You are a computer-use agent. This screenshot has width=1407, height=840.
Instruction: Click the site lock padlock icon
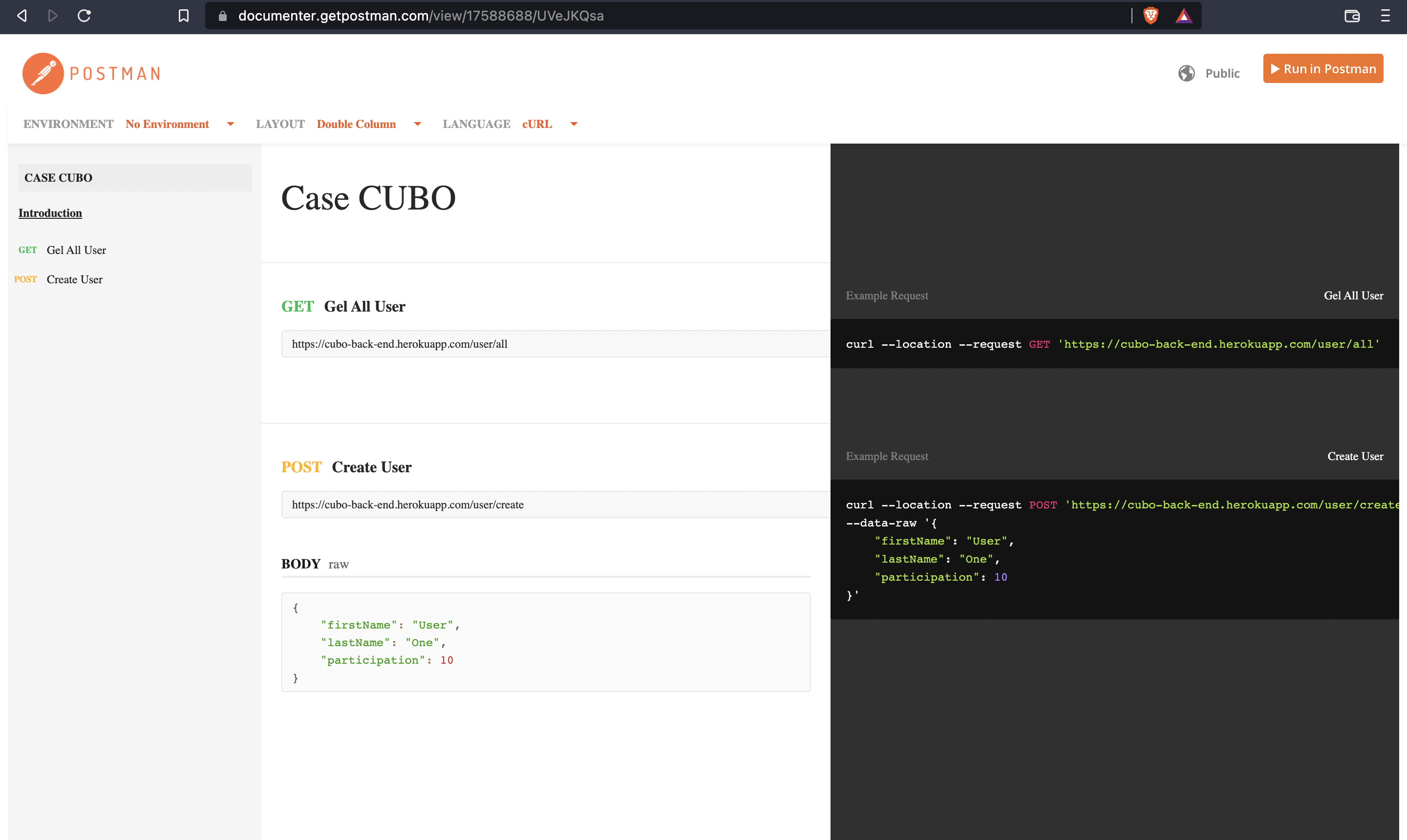pos(222,16)
